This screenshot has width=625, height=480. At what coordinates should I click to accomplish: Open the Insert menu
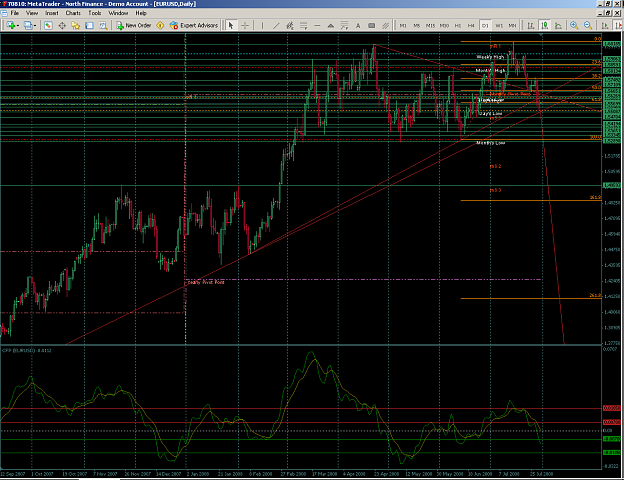pyautogui.click(x=52, y=13)
